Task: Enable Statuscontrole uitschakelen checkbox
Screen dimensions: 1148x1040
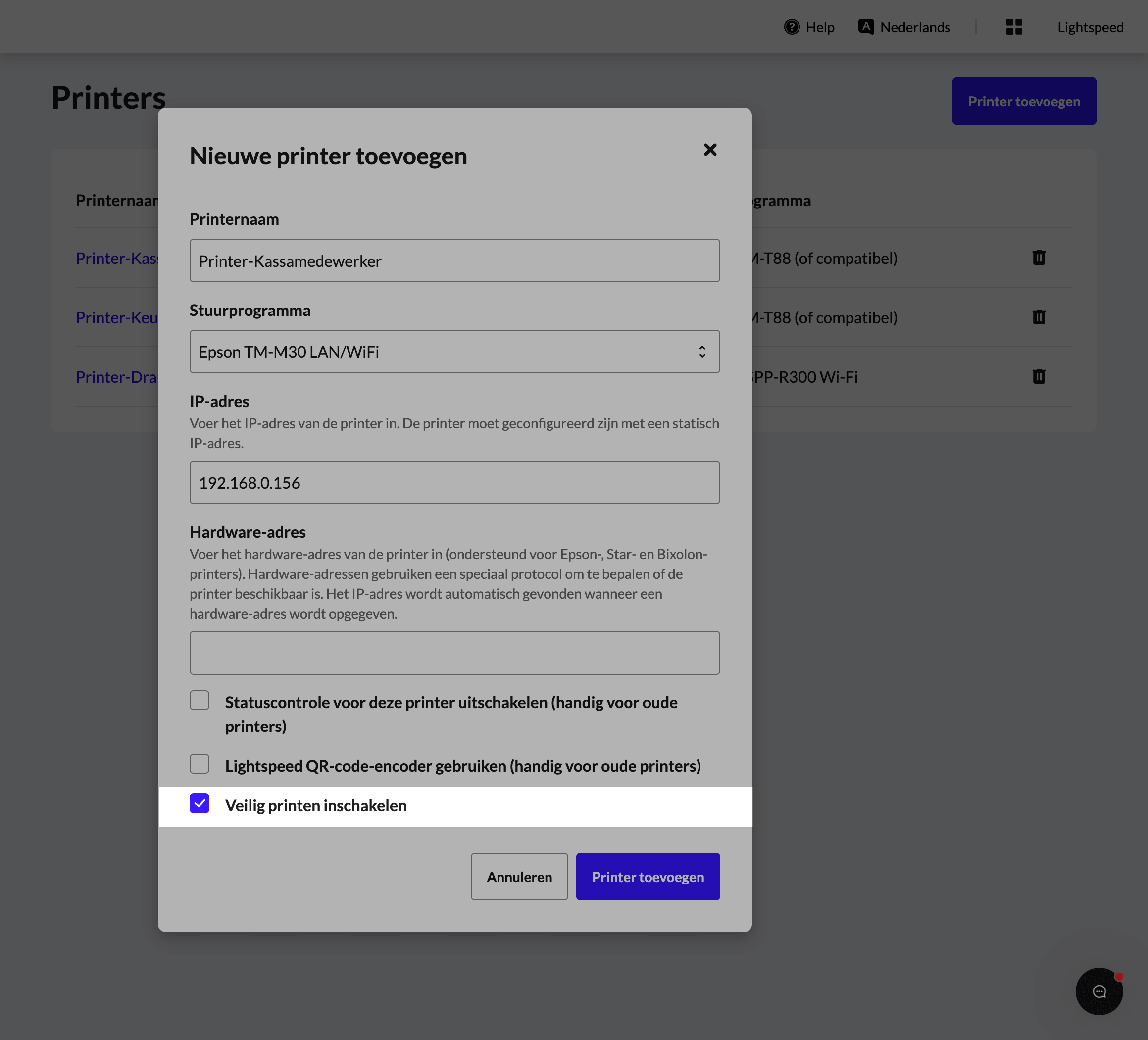Action: point(200,701)
